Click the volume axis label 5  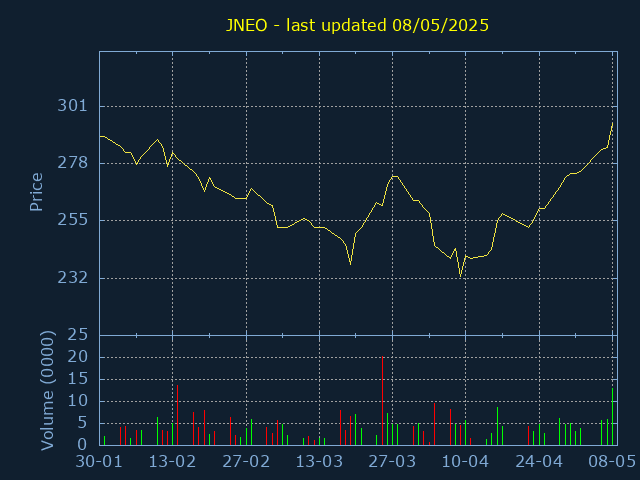click(x=83, y=423)
